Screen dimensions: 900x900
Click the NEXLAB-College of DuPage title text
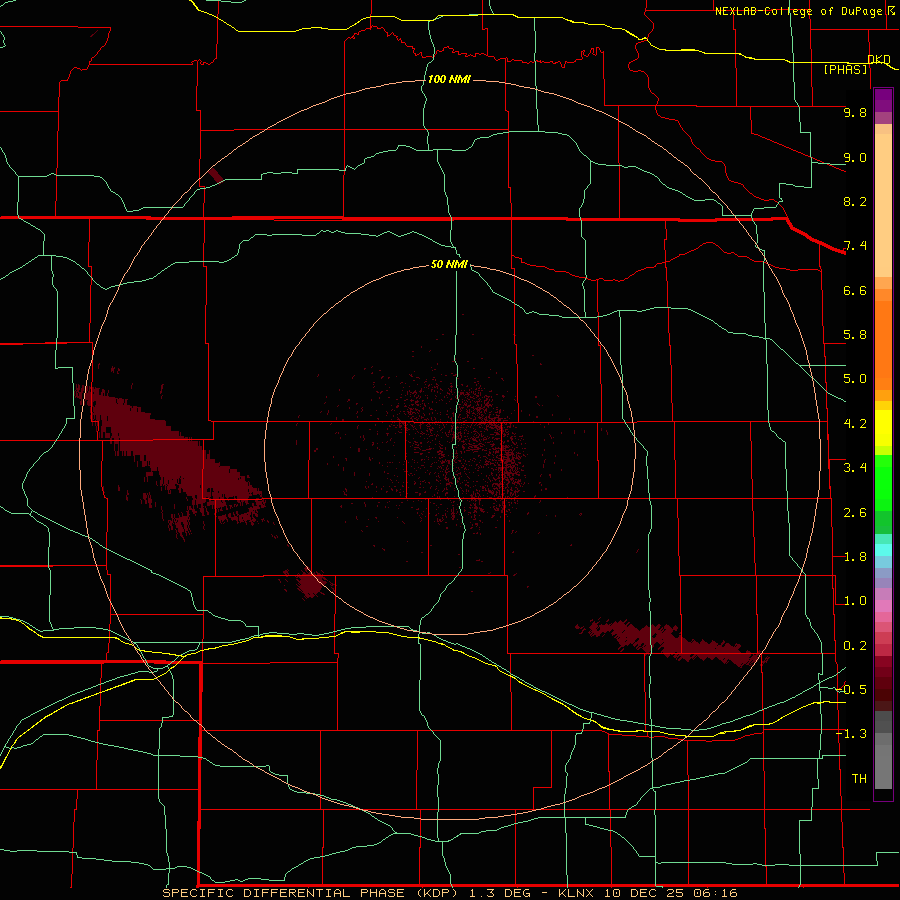point(799,11)
